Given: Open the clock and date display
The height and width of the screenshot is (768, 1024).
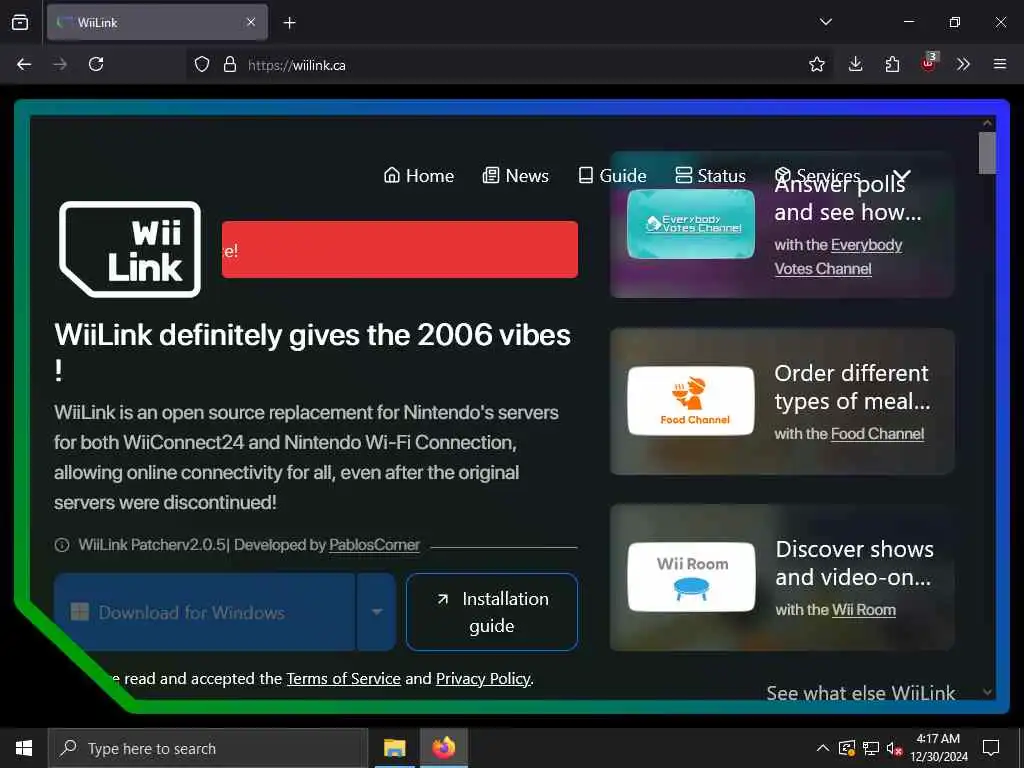Looking at the screenshot, I should pyautogui.click(x=938, y=748).
